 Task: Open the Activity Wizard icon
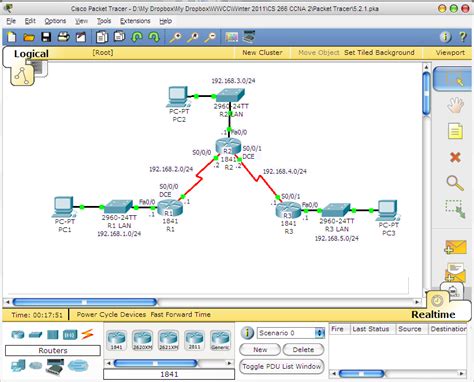click(x=81, y=37)
